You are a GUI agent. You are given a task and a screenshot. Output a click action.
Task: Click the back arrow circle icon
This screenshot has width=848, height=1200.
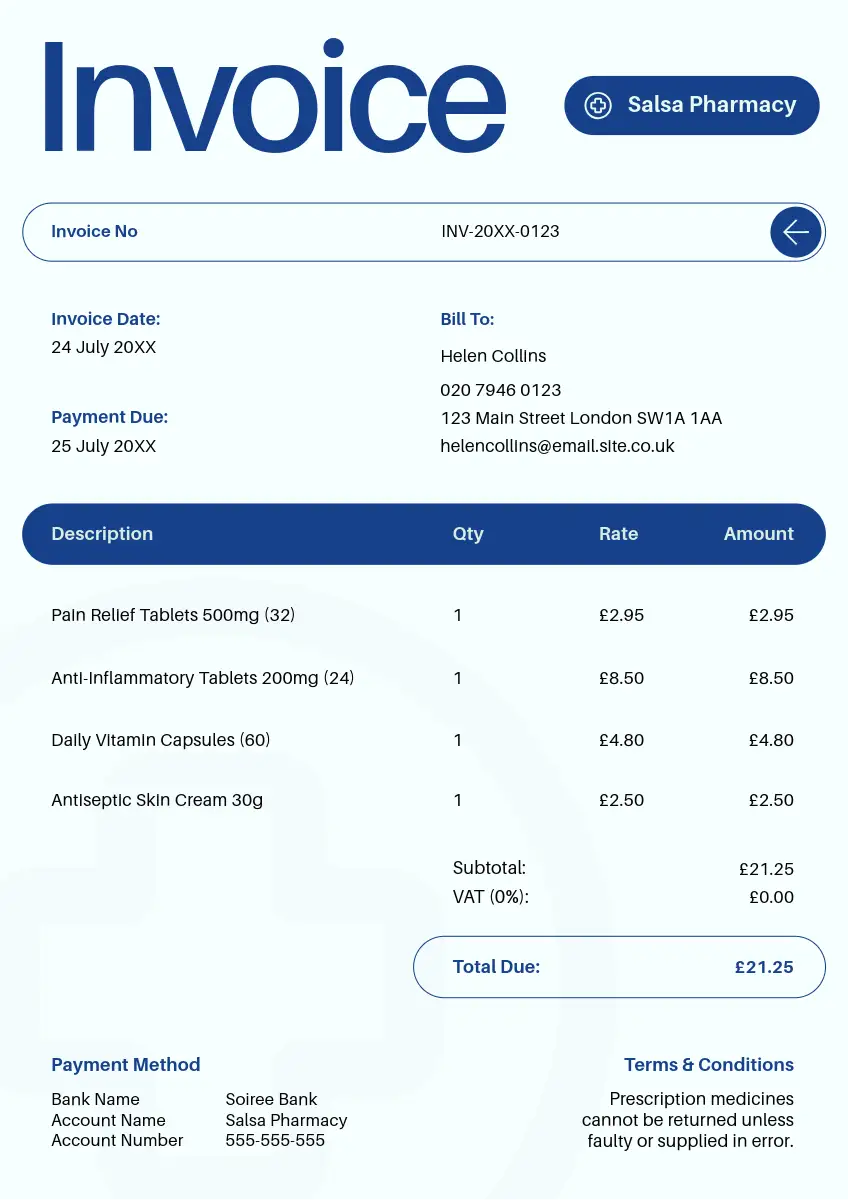point(796,232)
